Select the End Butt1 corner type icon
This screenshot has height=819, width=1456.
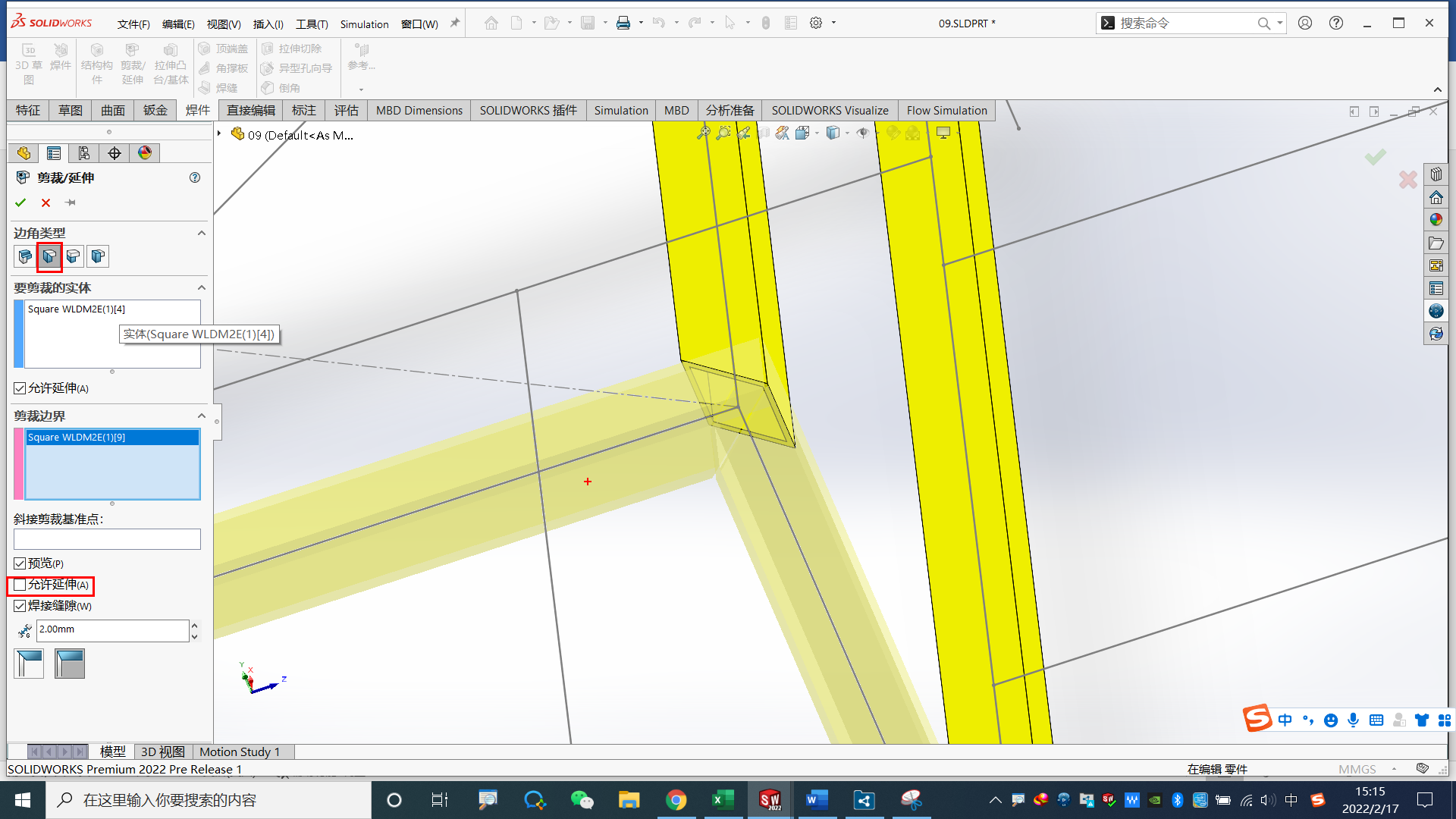pyautogui.click(x=74, y=256)
